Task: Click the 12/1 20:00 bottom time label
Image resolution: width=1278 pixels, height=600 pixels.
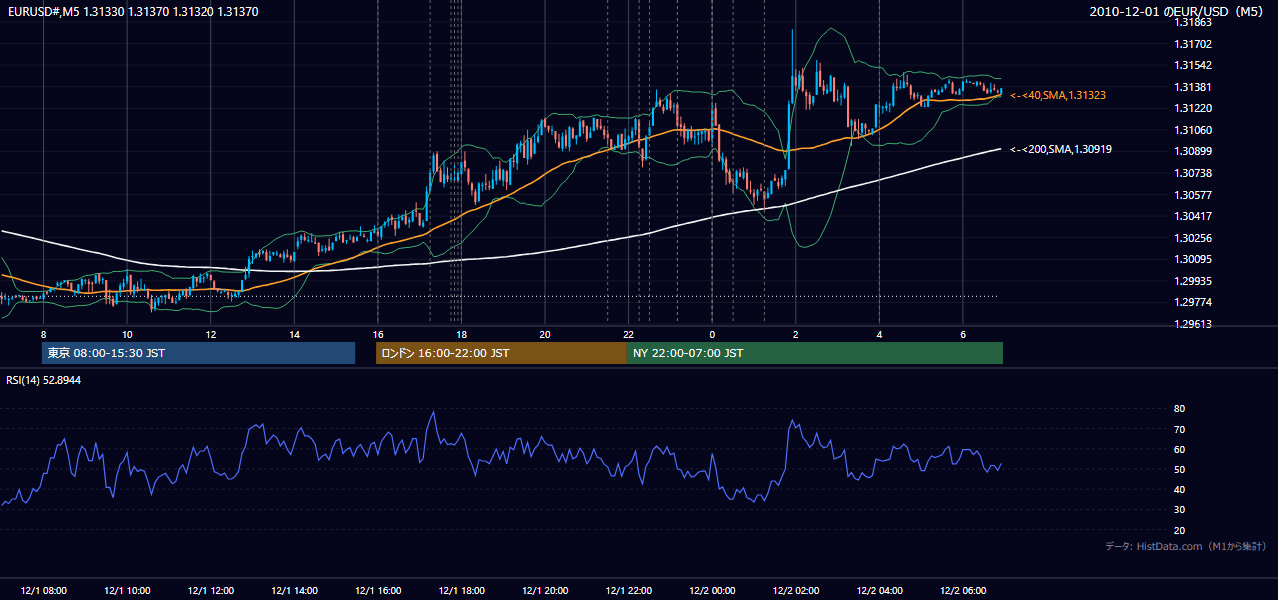Action: click(x=545, y=591)
